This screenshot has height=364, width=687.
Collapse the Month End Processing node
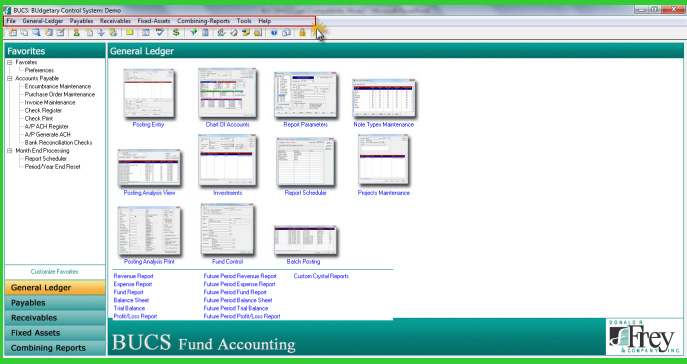(x=10, y=151)
